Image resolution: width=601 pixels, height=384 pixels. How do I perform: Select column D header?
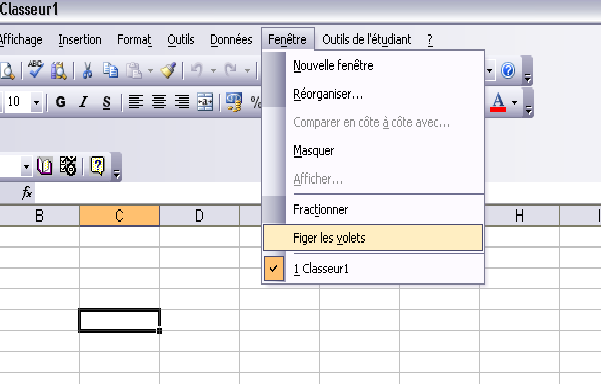pyautogui.click(x=199, y=216)
